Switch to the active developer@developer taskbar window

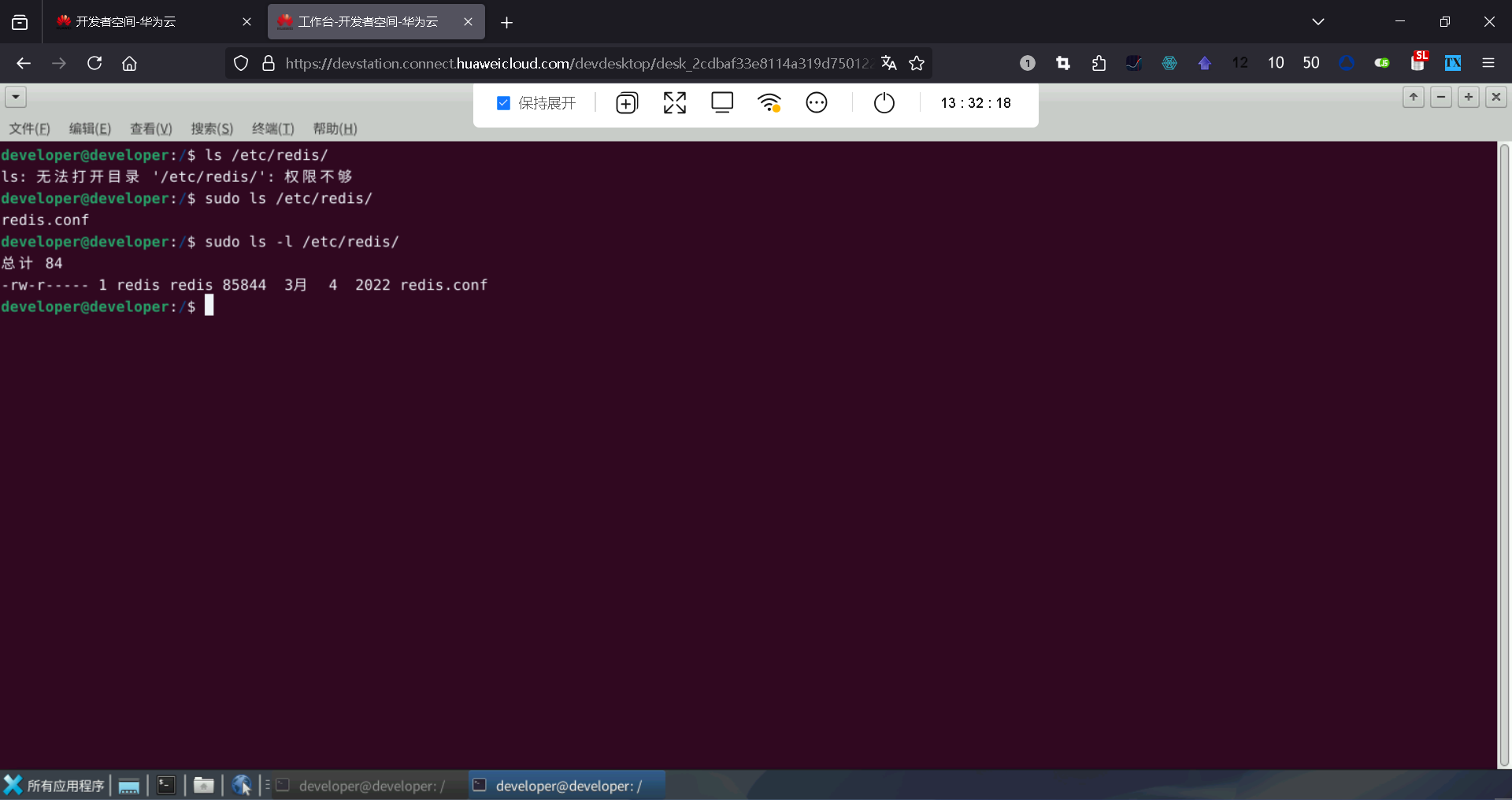567,786
